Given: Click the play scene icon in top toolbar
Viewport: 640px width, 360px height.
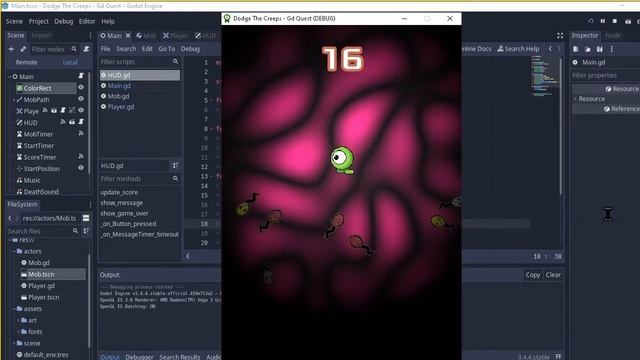Looking at the screenshot, I should click(x=628, y=21).
